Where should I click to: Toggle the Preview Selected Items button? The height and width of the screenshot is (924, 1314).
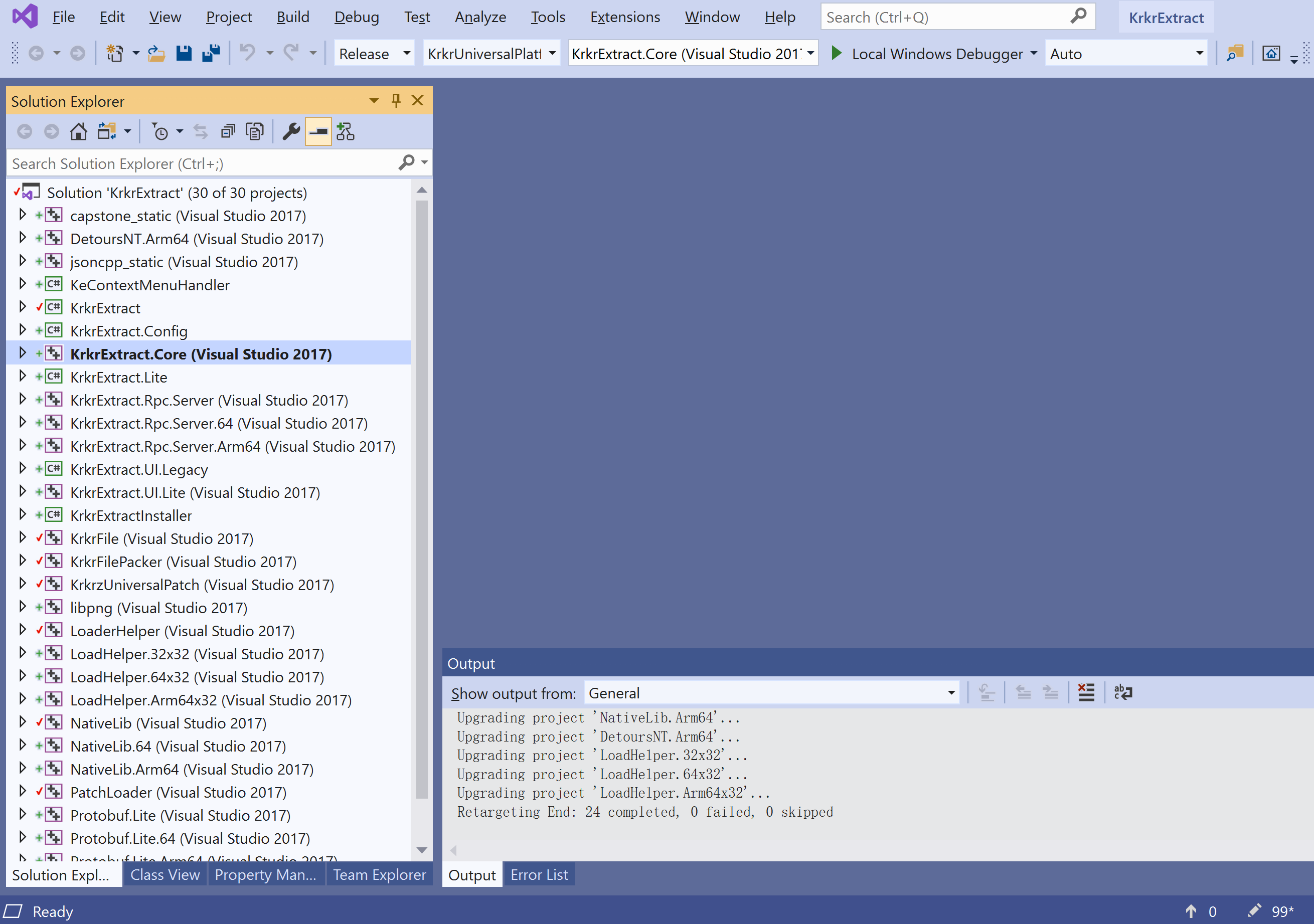(x=318, y=131)
